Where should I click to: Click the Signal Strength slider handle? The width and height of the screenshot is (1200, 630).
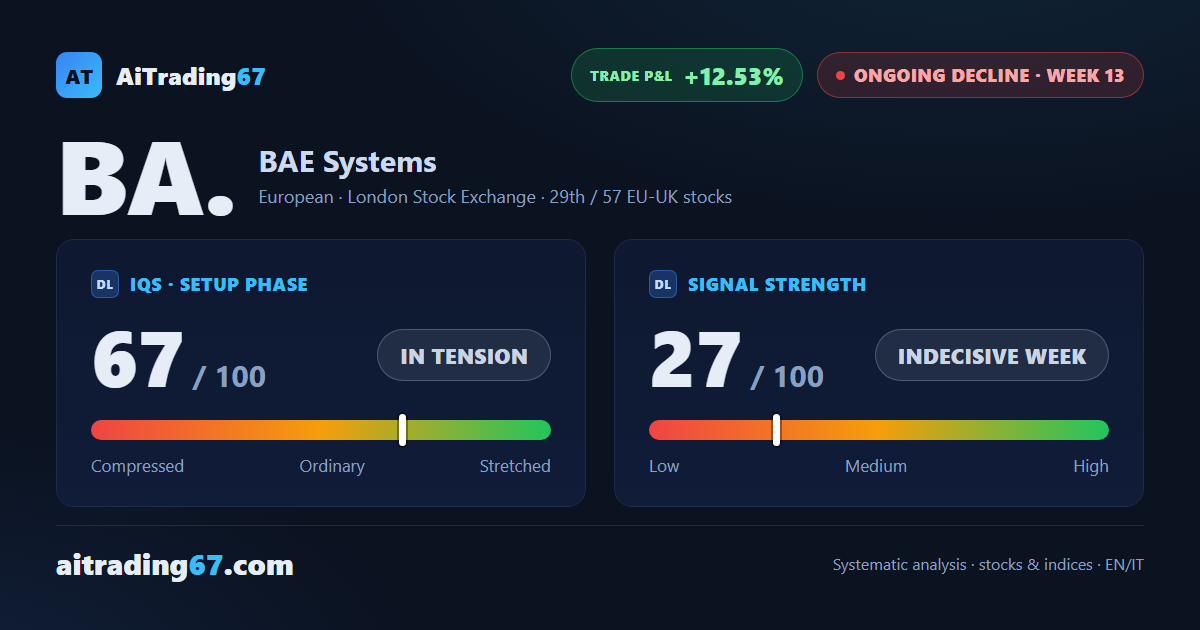click(x=776, y=430)
